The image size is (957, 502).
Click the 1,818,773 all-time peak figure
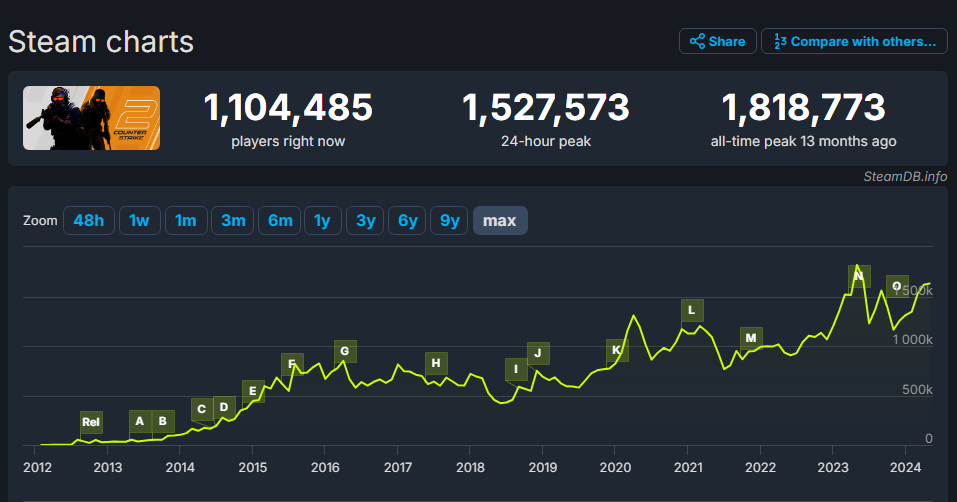[x=803, y=108]
